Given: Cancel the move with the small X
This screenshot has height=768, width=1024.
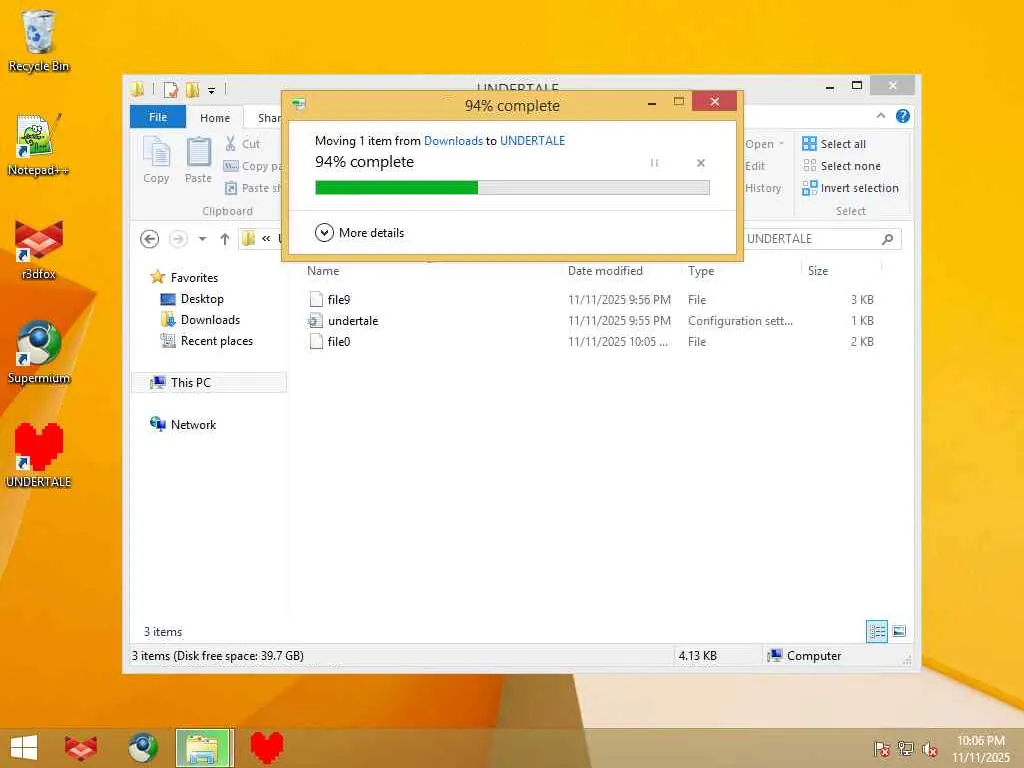Looking at the screenshot, I should [701, 163].
